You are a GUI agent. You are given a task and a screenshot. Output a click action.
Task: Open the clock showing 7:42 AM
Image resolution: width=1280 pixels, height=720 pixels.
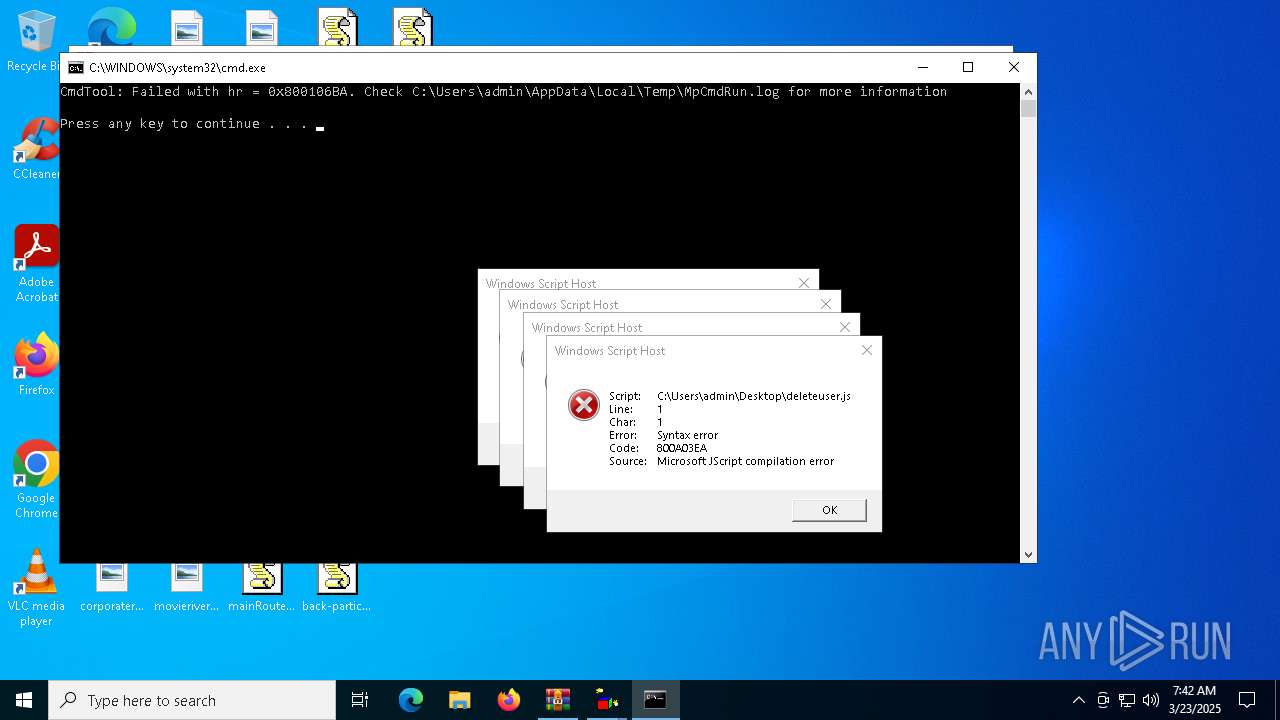click(1194, 700)
